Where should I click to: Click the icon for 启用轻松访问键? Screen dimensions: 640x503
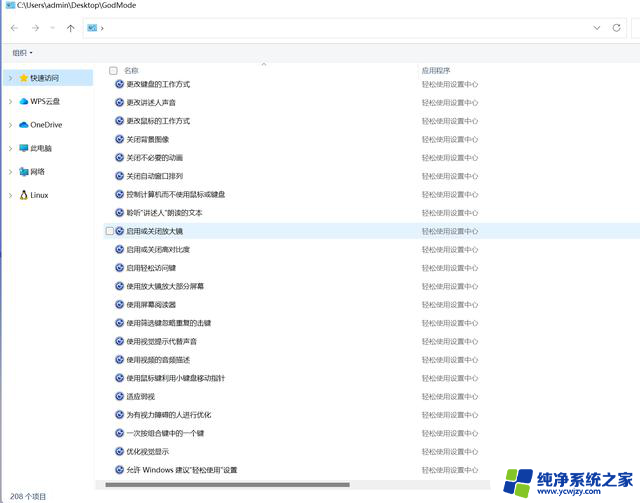pyautogui.click(x=119, y=268)
